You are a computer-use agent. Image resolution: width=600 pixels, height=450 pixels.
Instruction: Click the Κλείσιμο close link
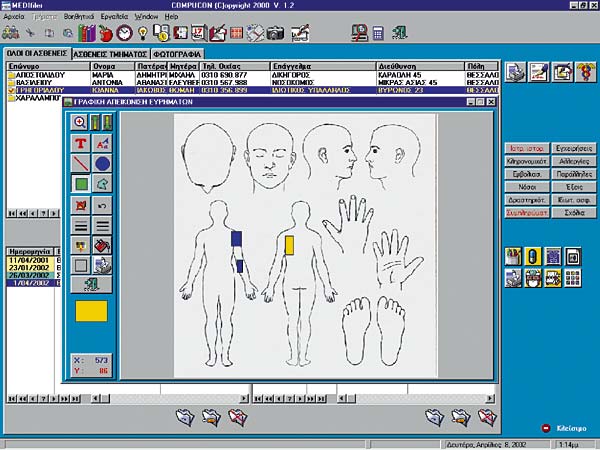[x=571, y=428]
